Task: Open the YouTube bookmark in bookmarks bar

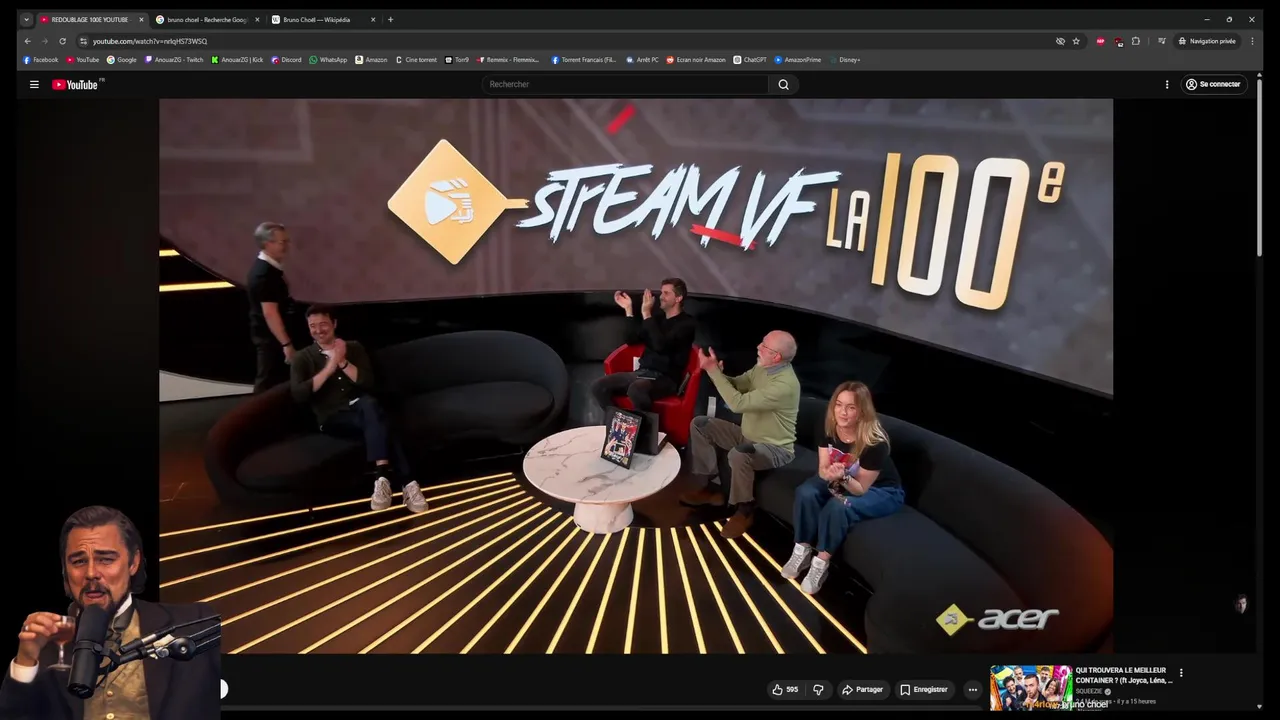Action: click(83, 60)
